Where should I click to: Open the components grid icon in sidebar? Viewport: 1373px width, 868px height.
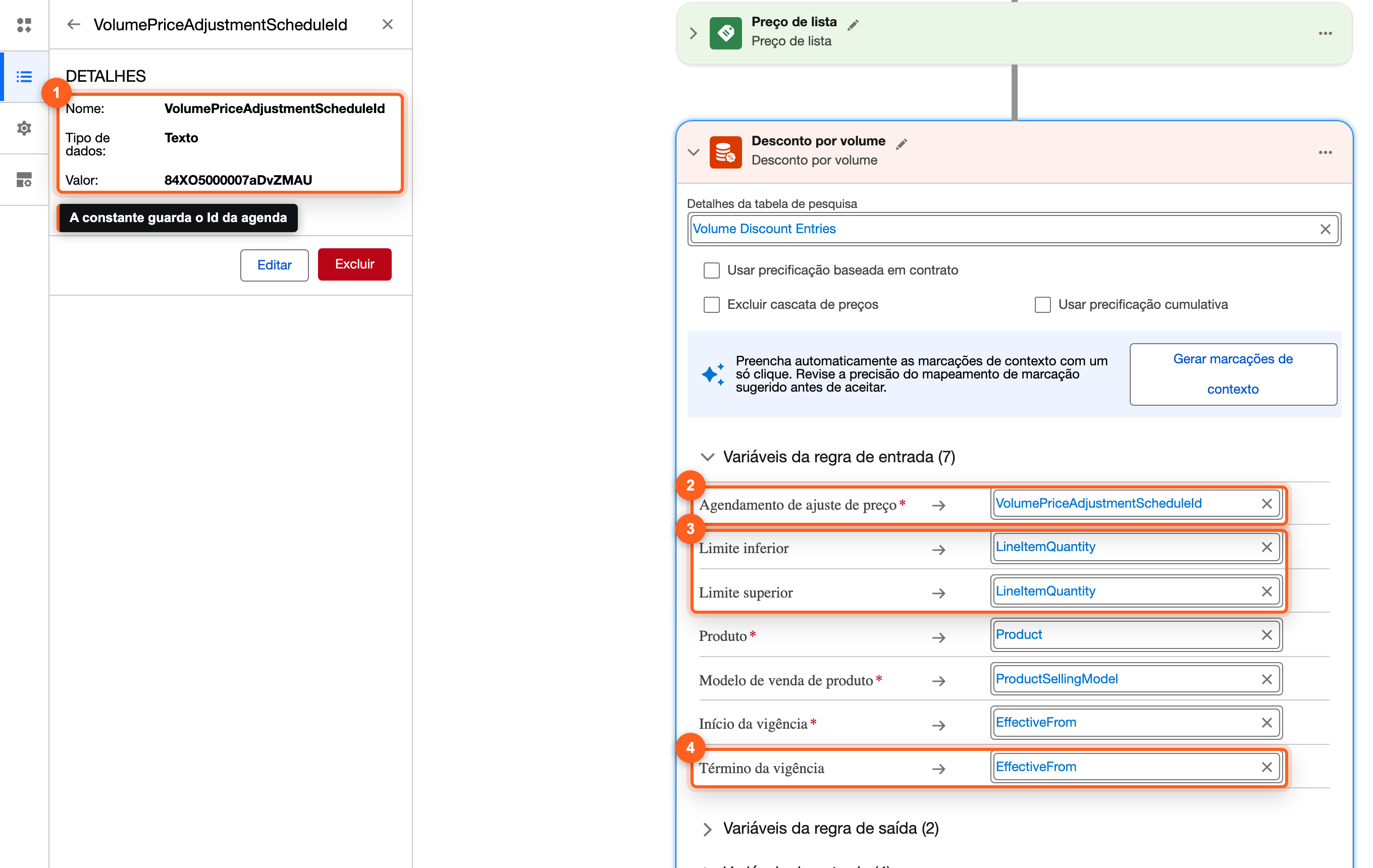(x=24, y=25)
